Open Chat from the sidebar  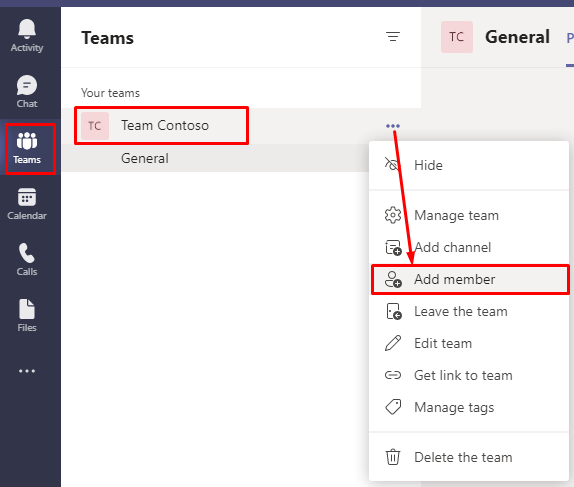pyautogui.click(x=27, y=92)
